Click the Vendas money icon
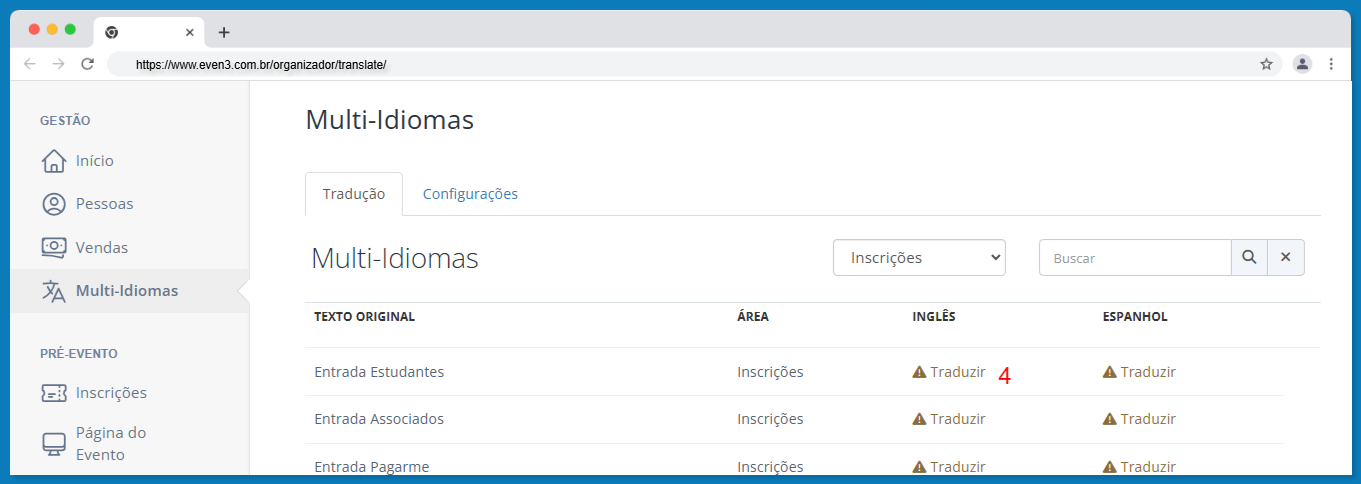Viewport: 1361px width, 484px height. tap(54, 247)
